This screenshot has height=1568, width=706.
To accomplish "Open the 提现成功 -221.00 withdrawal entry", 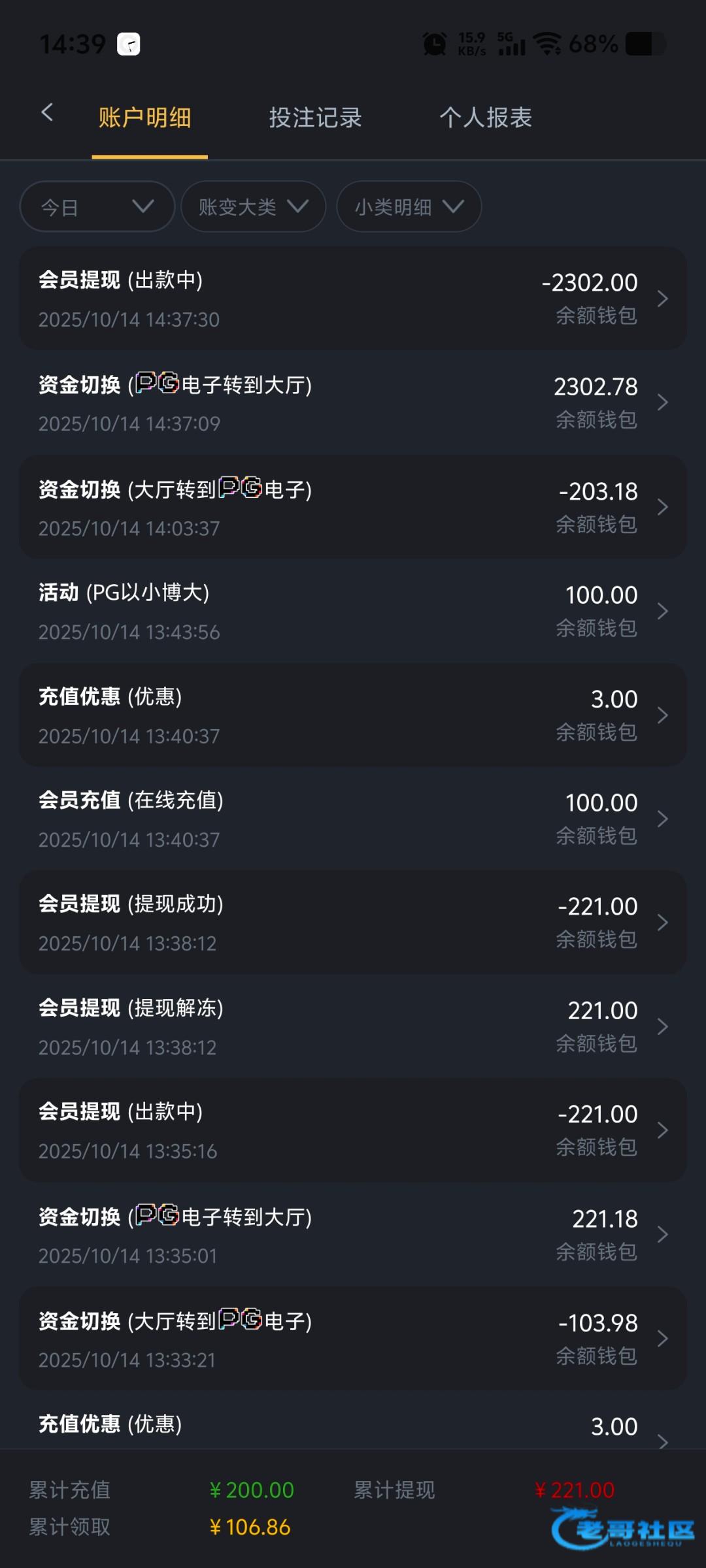I will [353, 923].
